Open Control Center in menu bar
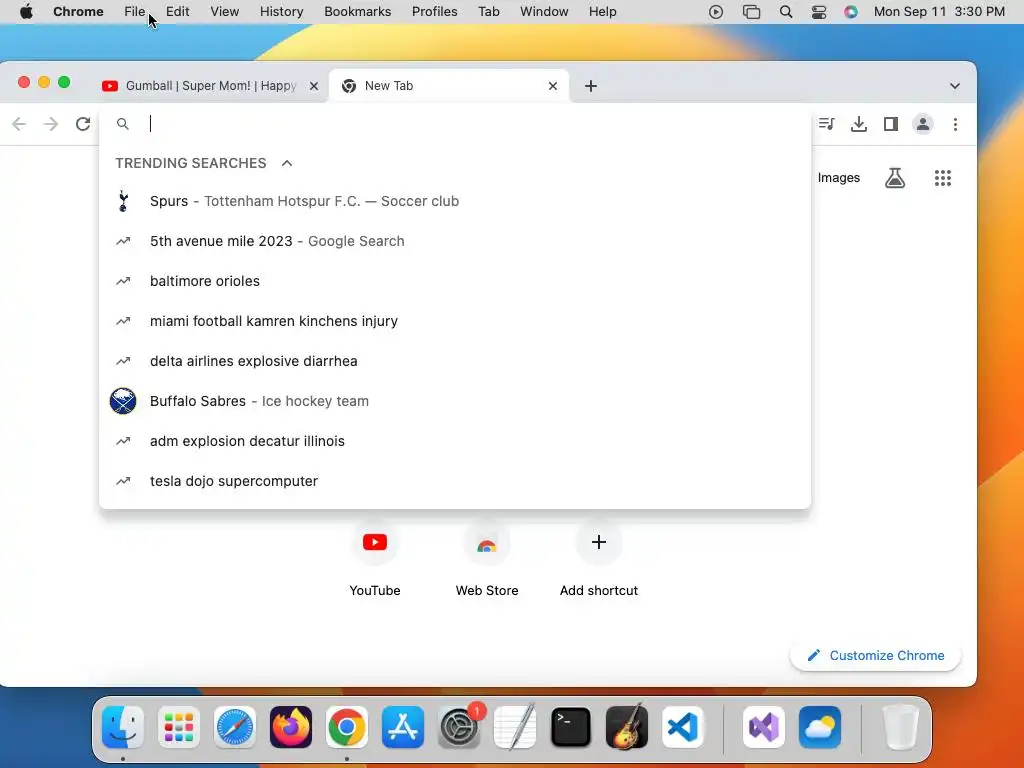The height and width of the screenshot is (768, 1024). click(x=819, y=12)
